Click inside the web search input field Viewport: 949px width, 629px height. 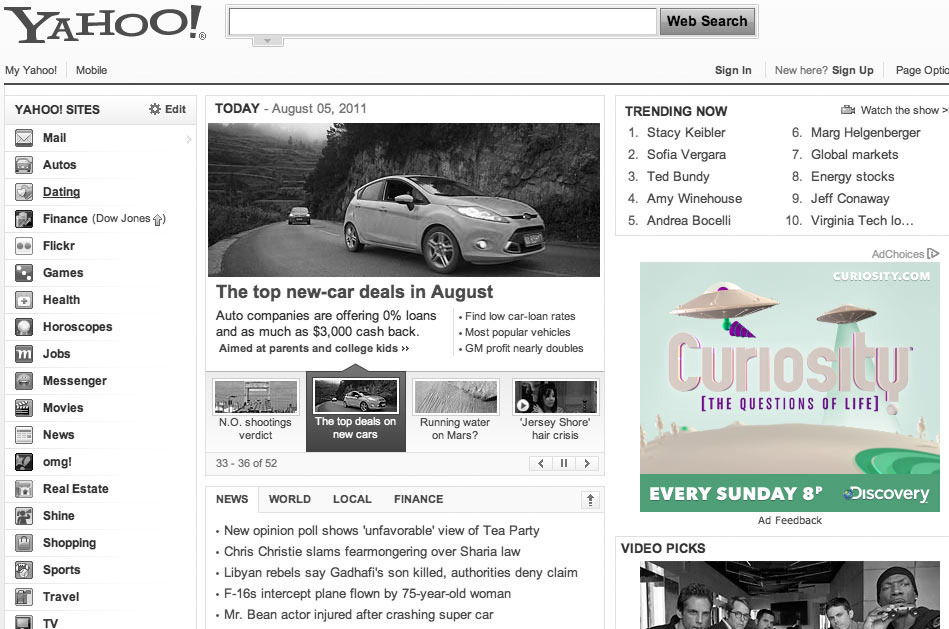(443, 21)
